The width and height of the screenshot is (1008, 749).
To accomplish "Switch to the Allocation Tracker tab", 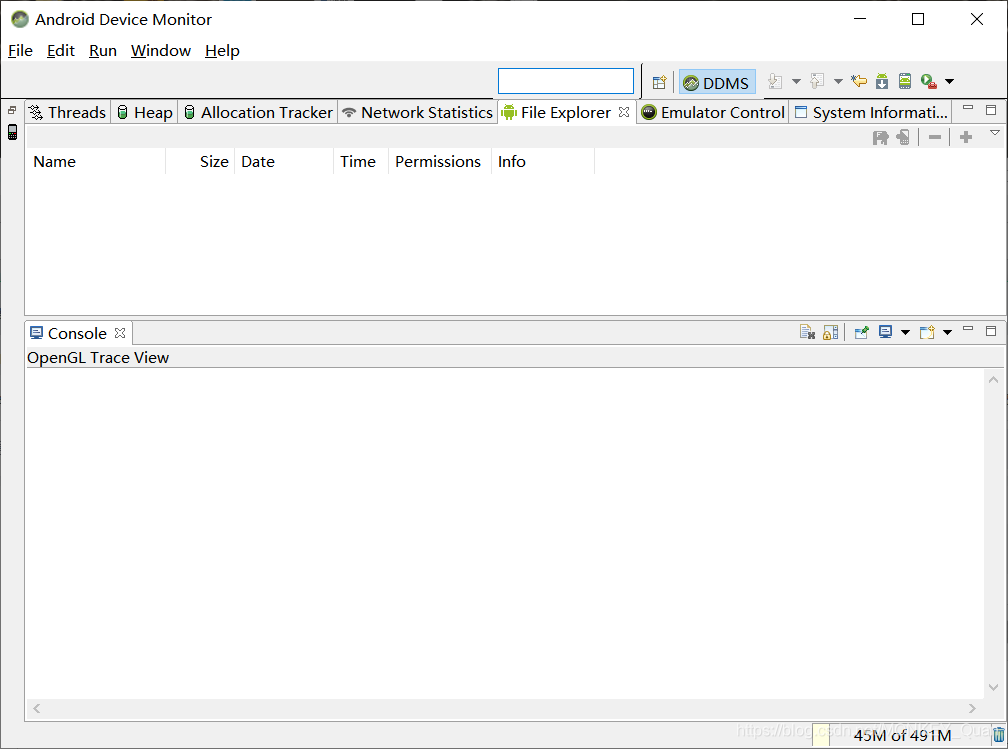I will pos(258,113).
